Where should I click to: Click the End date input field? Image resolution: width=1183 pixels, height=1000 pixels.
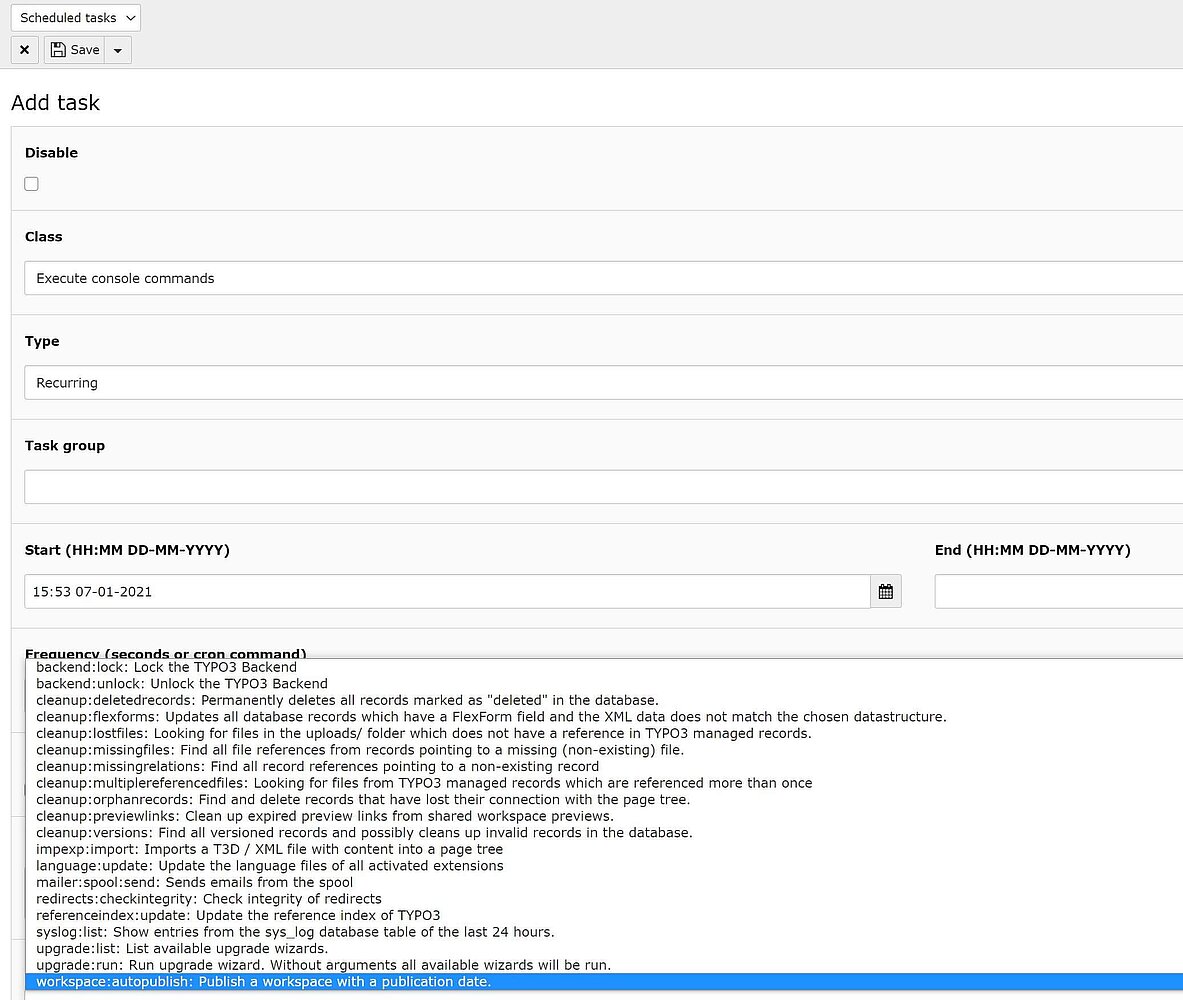1058,591
